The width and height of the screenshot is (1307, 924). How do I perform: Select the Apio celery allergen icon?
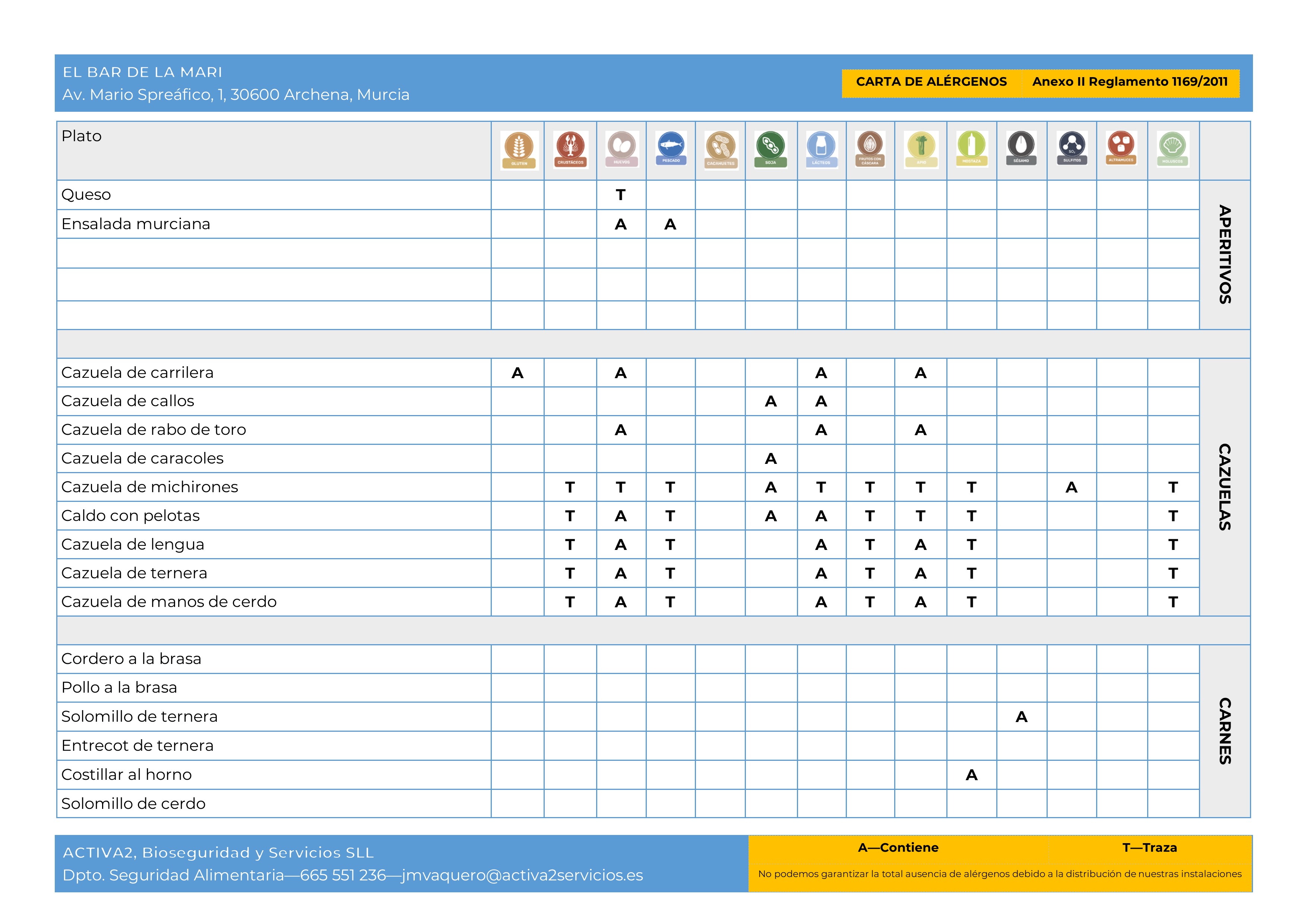coord(921,150)
